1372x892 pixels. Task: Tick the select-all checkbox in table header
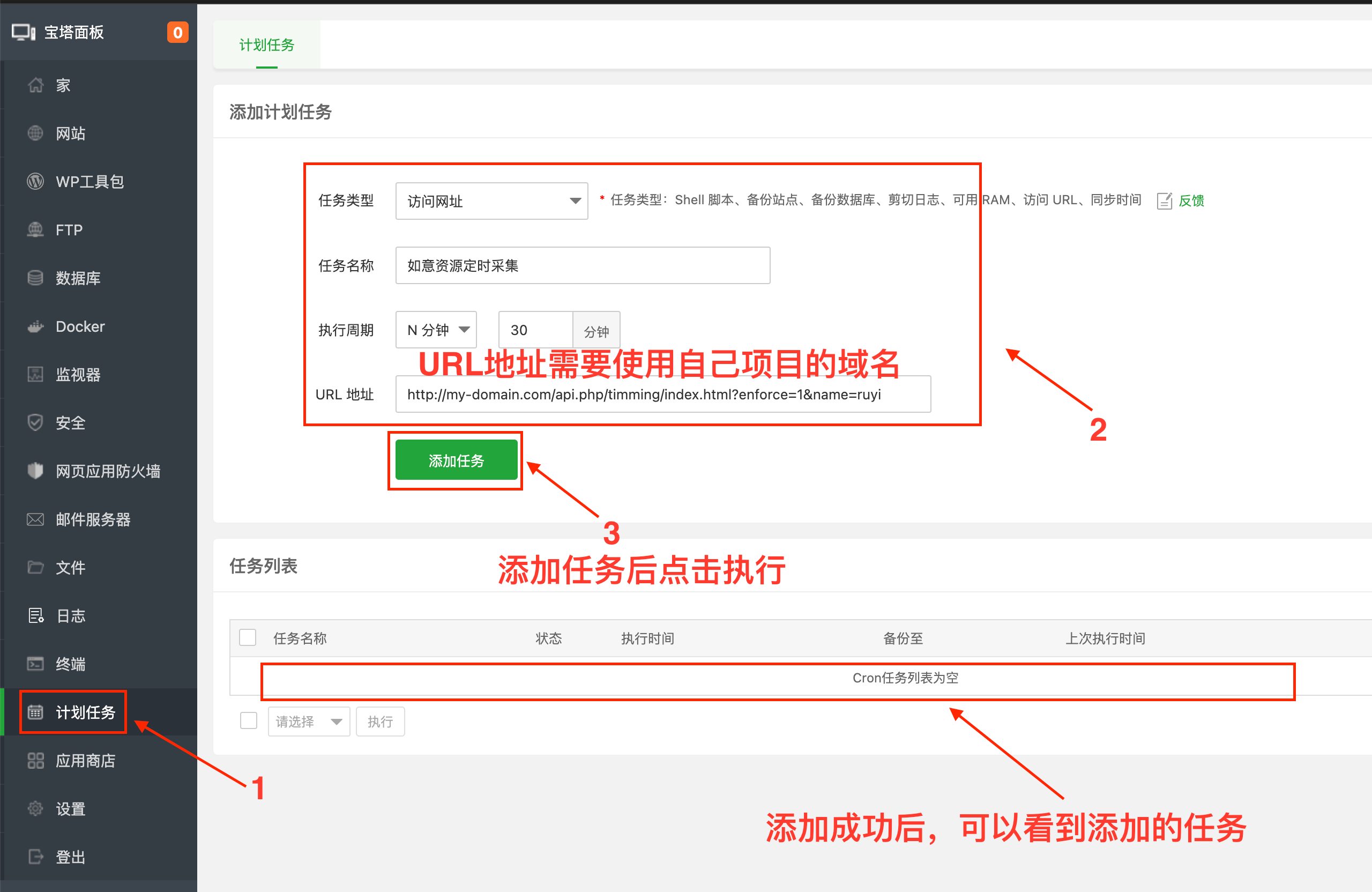point(248,638)
